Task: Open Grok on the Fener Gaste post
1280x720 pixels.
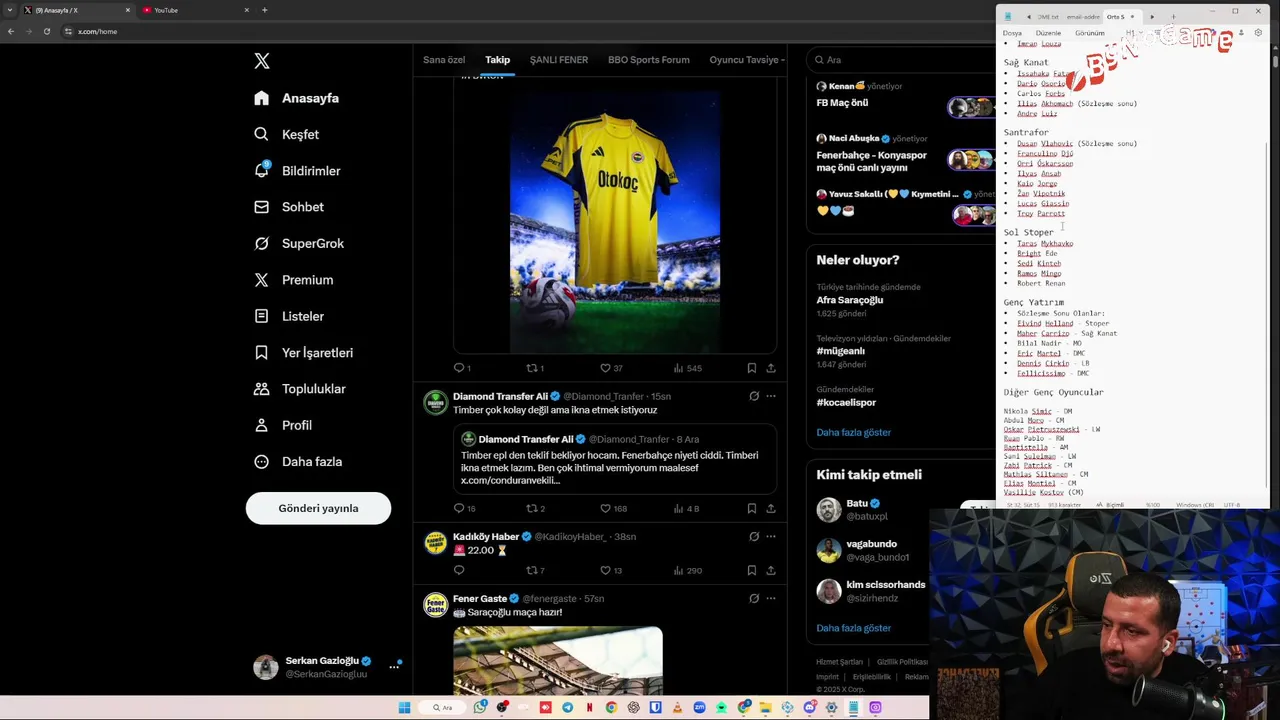Action: coord(754,598)
